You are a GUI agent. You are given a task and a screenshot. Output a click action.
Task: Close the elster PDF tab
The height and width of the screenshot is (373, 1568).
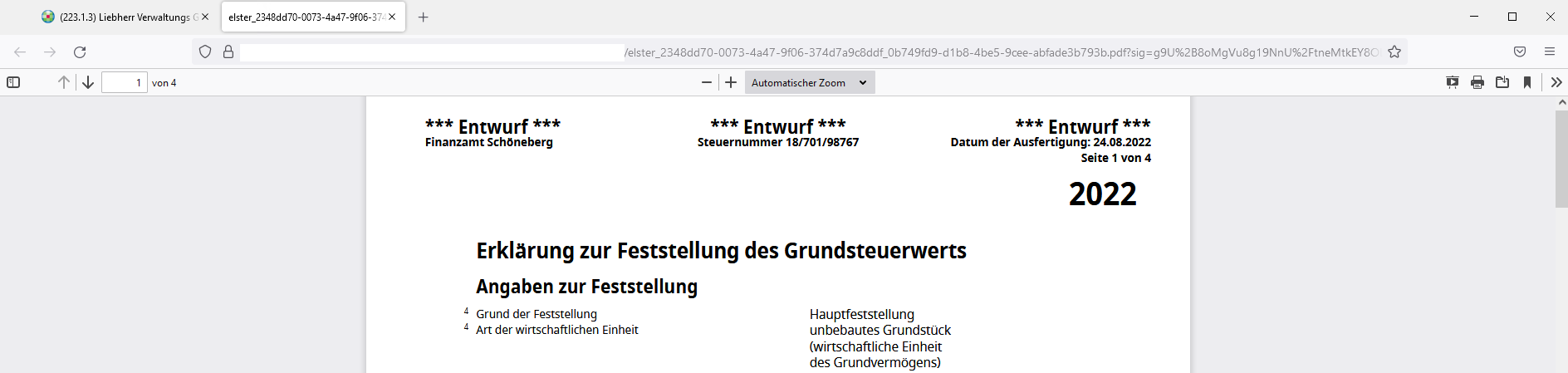(x=392, y=17)
